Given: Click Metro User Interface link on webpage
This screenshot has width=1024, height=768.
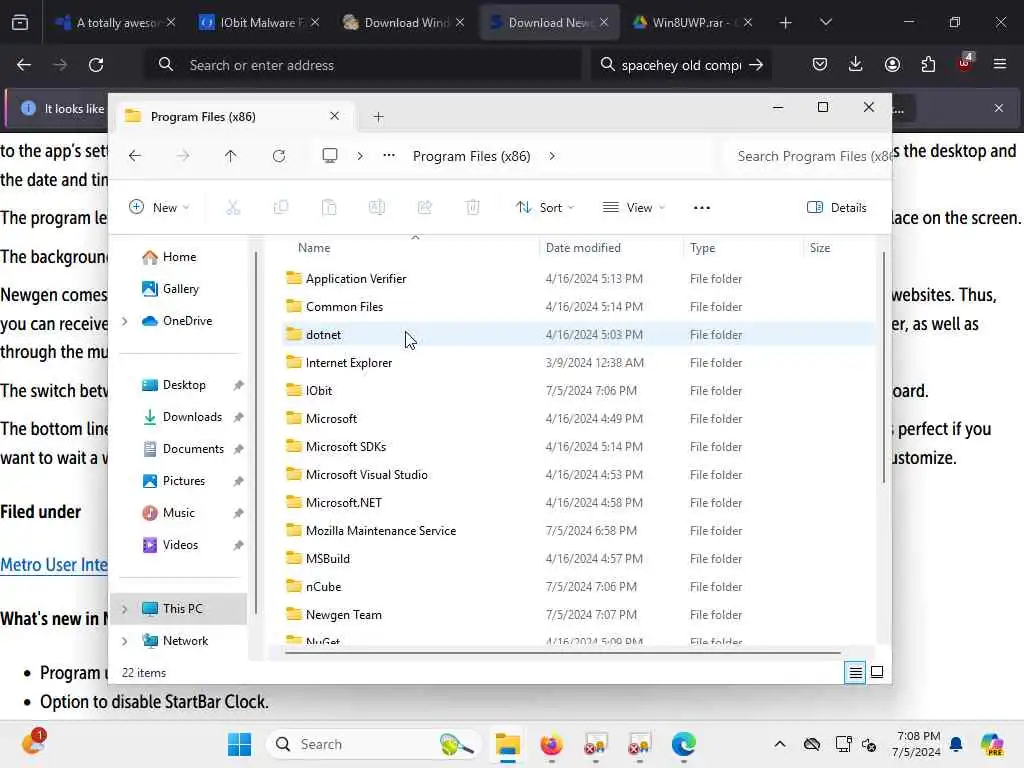Looking at the screenshot, I should pos(54,565).
